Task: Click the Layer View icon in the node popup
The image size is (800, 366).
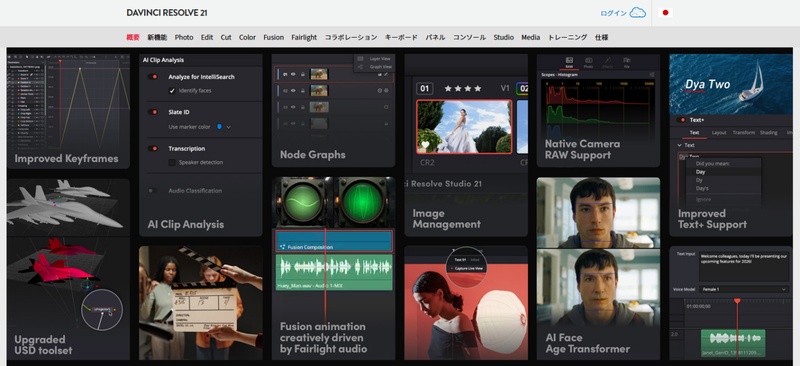Action: [360, 59]
